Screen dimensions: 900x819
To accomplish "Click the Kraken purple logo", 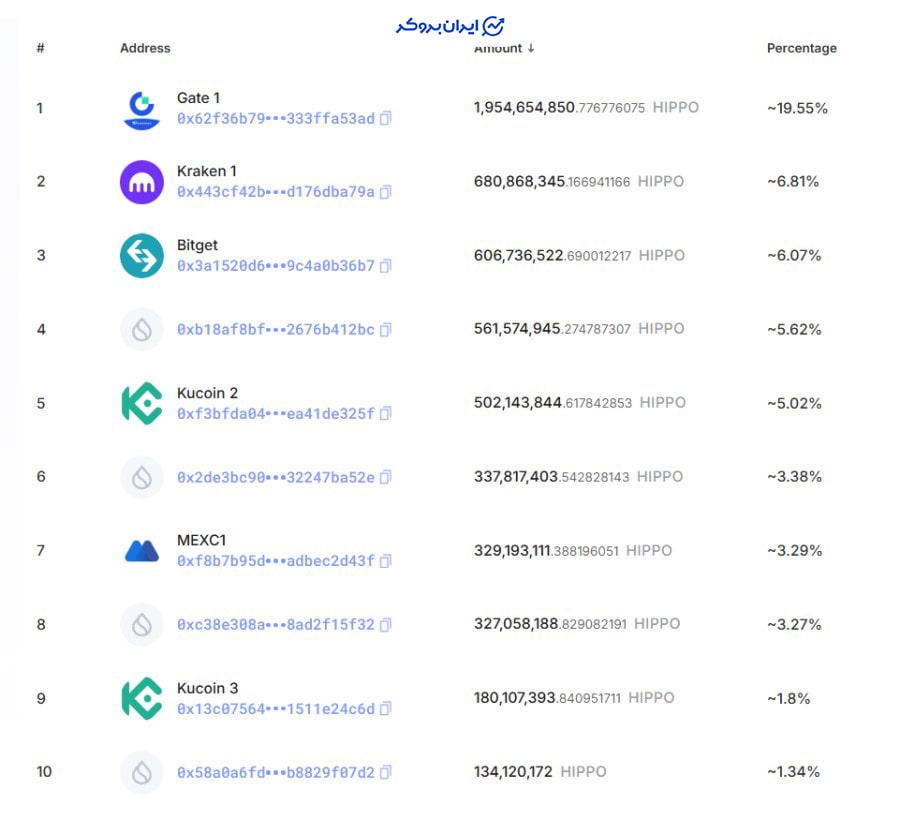I will click(142, 182).
